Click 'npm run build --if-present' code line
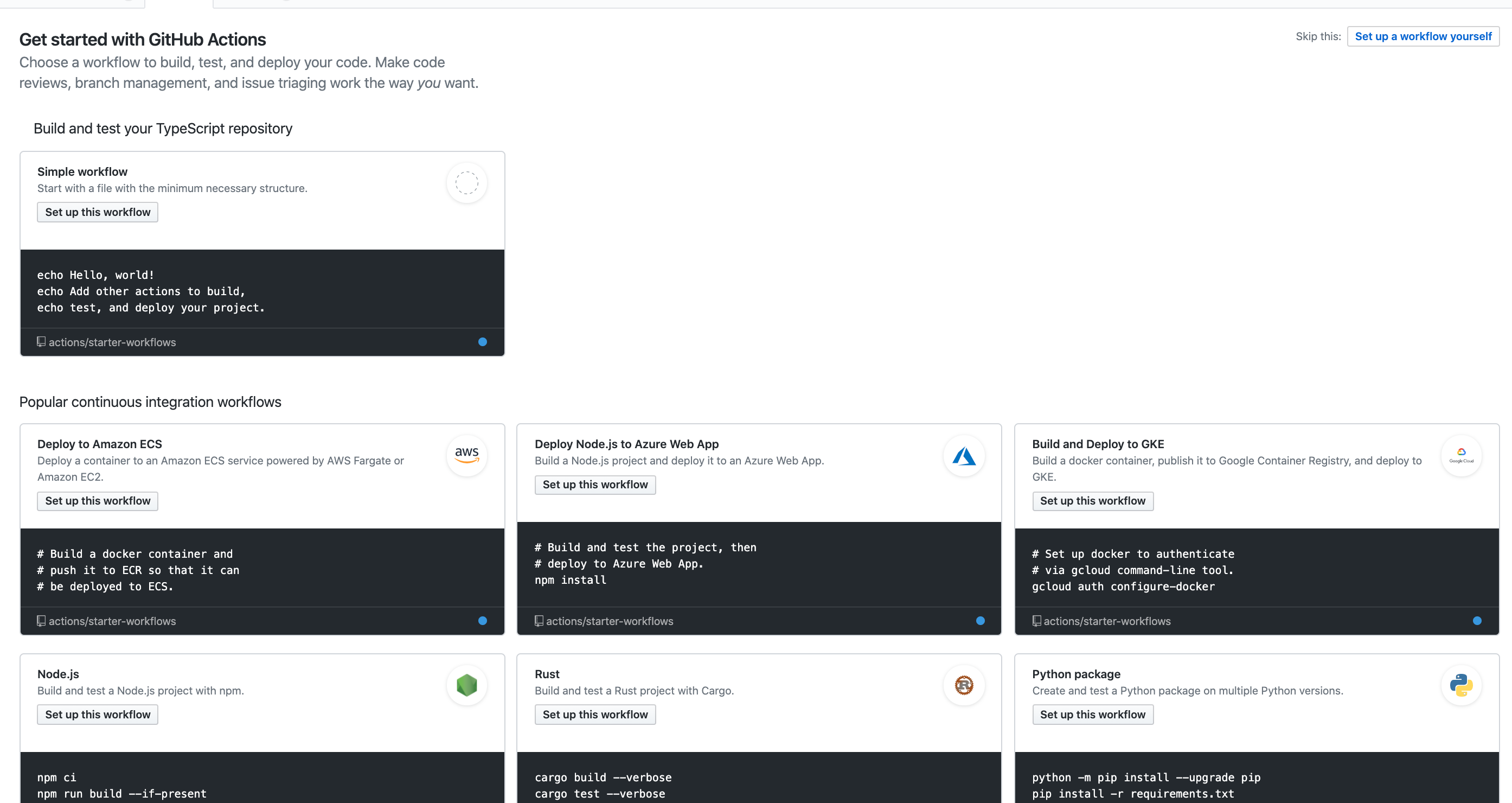The height and width of the screenshot is (803, 1512). point(122,794)
